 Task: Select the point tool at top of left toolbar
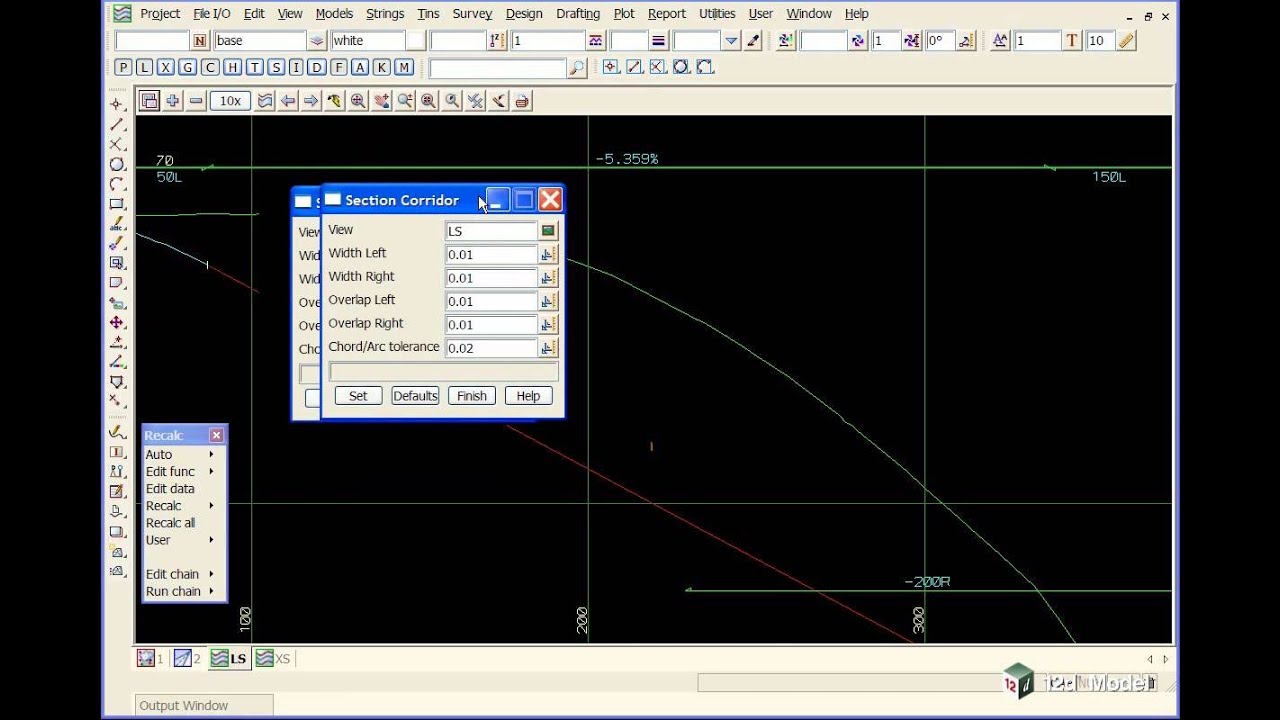click(117, 104)
